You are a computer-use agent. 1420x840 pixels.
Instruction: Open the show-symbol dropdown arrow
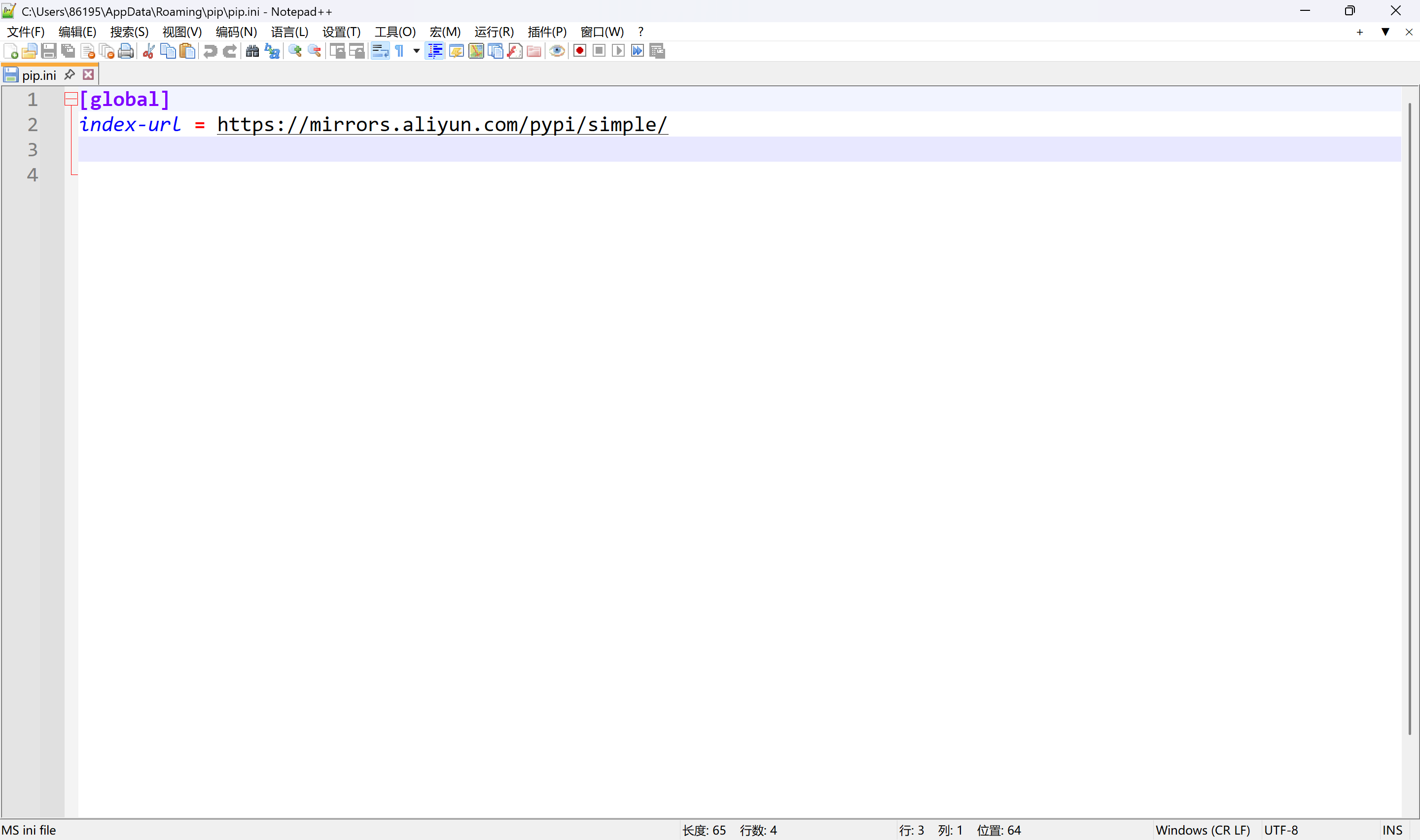417,51
